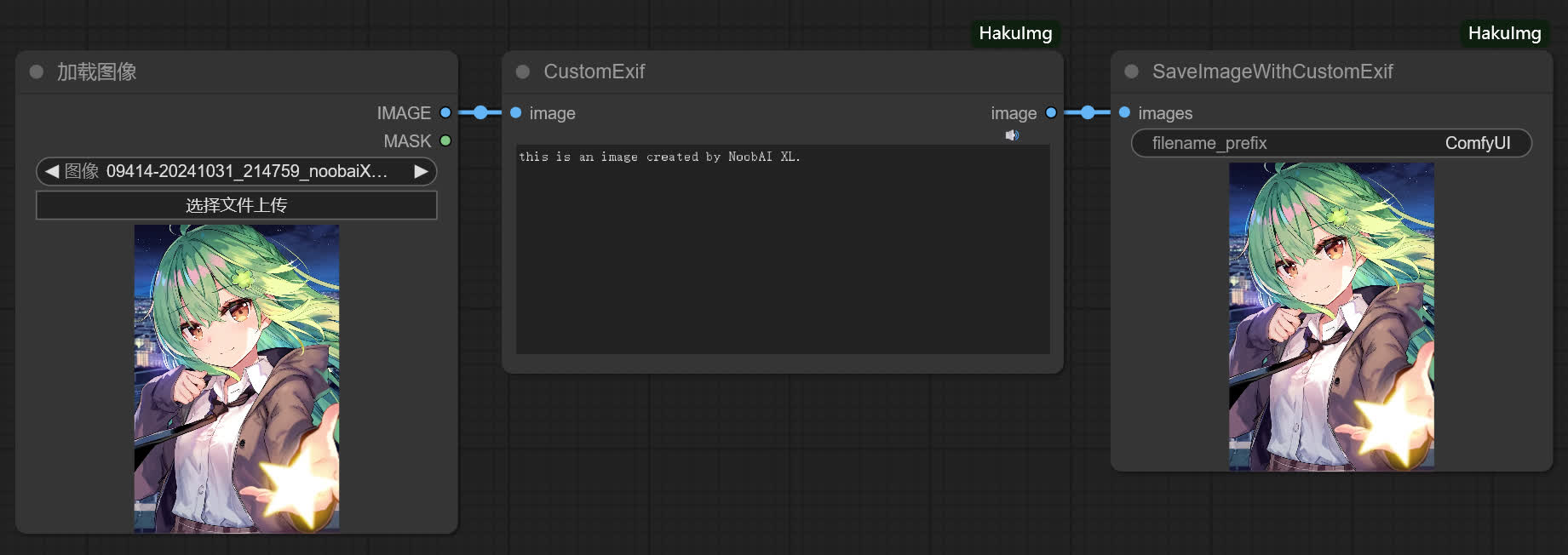Collapse the 加载图像 node via its title dot
Viewport: 1568px width, 555px height.
[37, 72]
